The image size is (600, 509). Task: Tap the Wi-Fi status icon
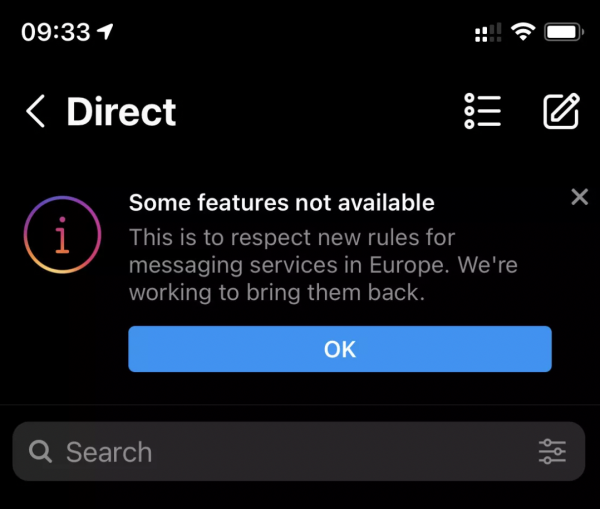tap(523, 31)
